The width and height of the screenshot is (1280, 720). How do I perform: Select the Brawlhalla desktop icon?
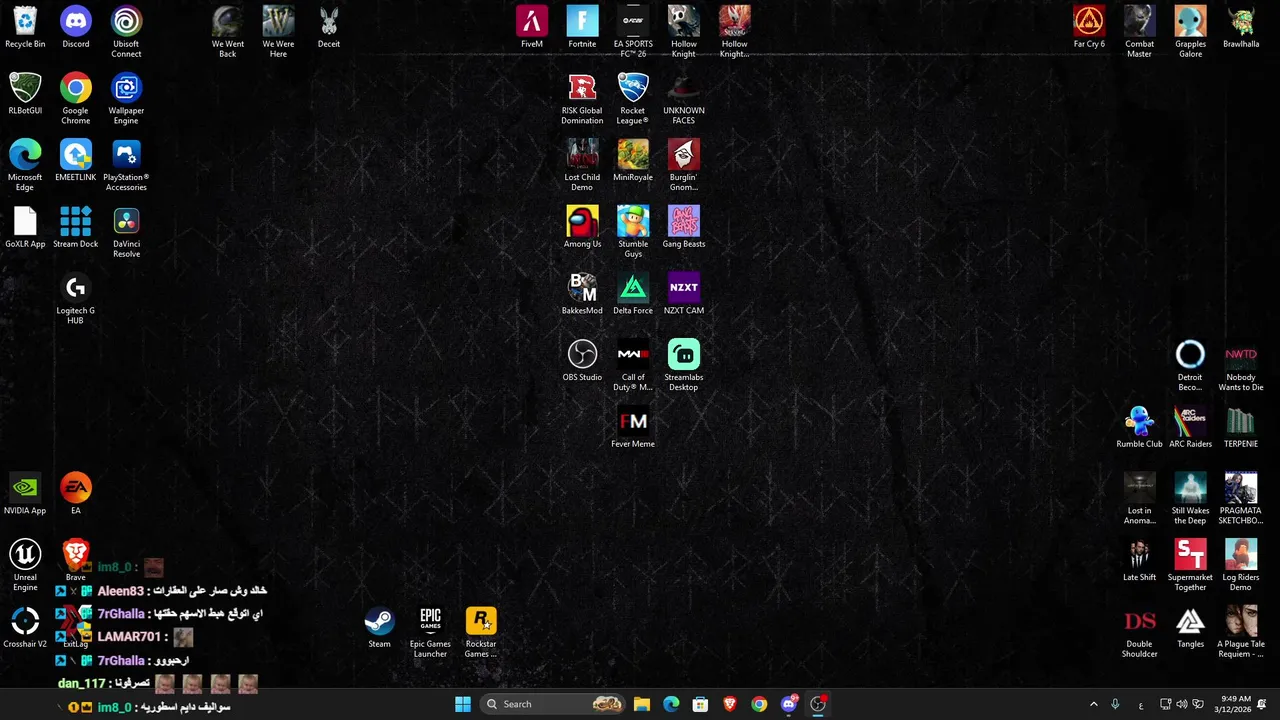1241,27
